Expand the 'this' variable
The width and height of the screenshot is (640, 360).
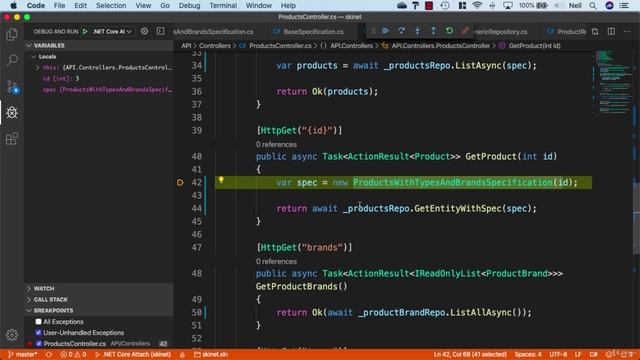pyautogui.click(x=37, y=67)
